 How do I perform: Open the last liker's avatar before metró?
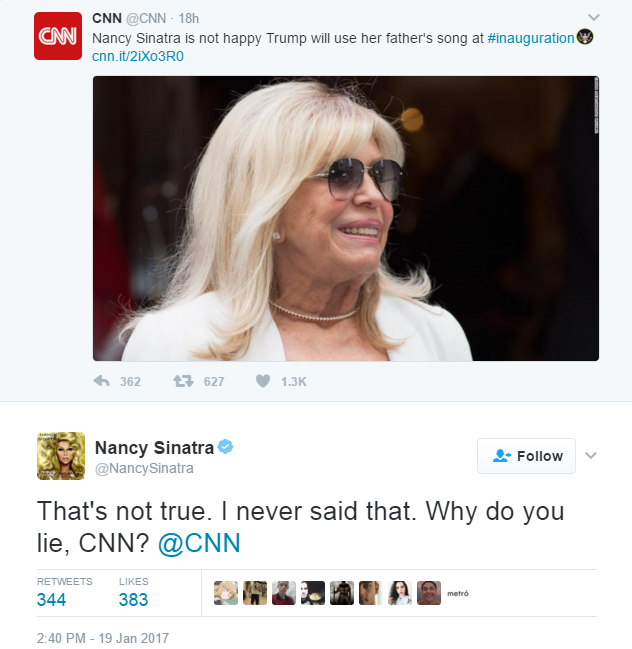coord(429,593)
